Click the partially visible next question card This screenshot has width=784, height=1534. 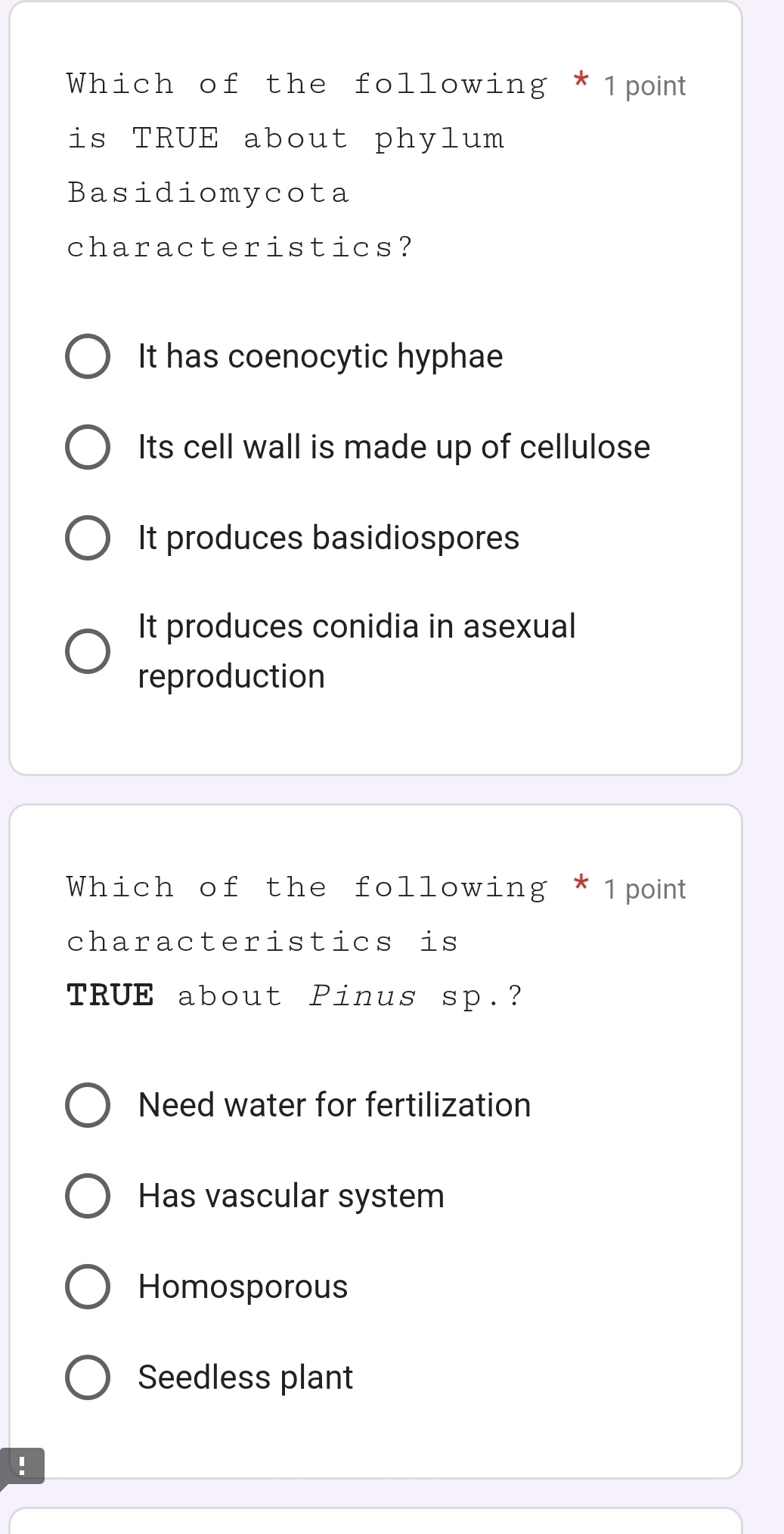point(376,1522)
